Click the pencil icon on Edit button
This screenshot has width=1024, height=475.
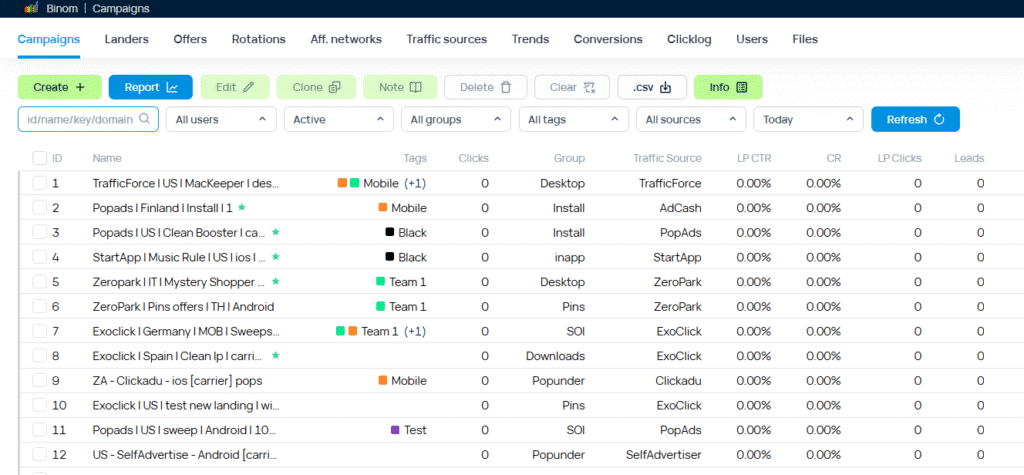point(248,87)
